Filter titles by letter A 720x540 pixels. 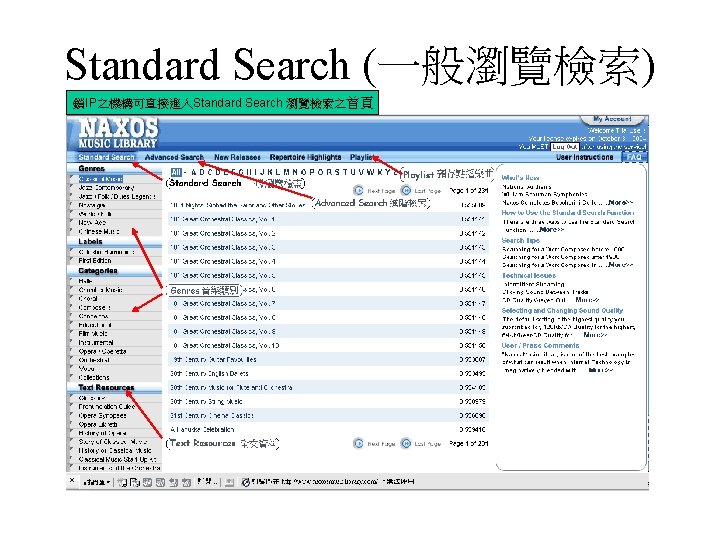194,172
